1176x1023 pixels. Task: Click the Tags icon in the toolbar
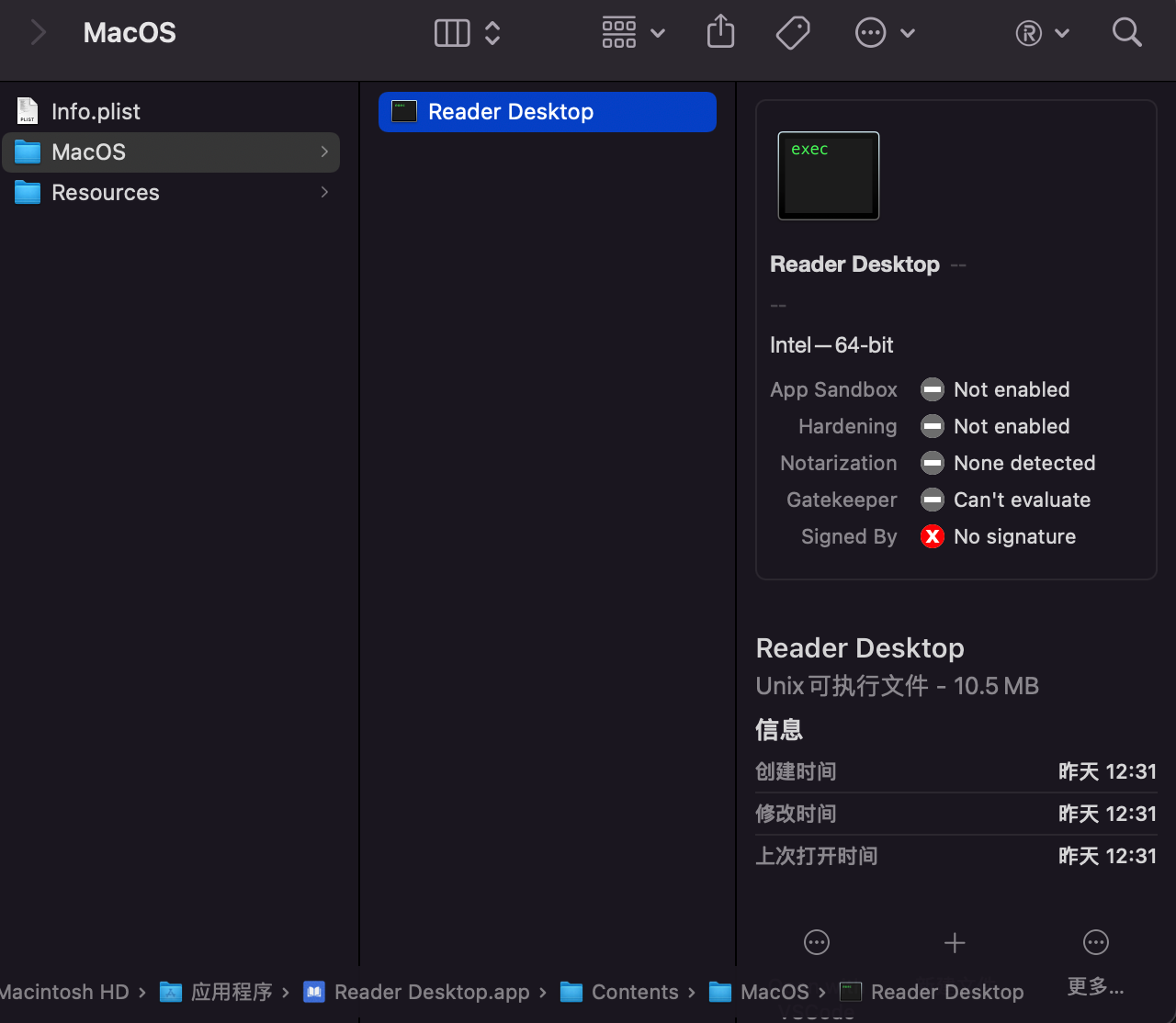click(x=792, y=32)
